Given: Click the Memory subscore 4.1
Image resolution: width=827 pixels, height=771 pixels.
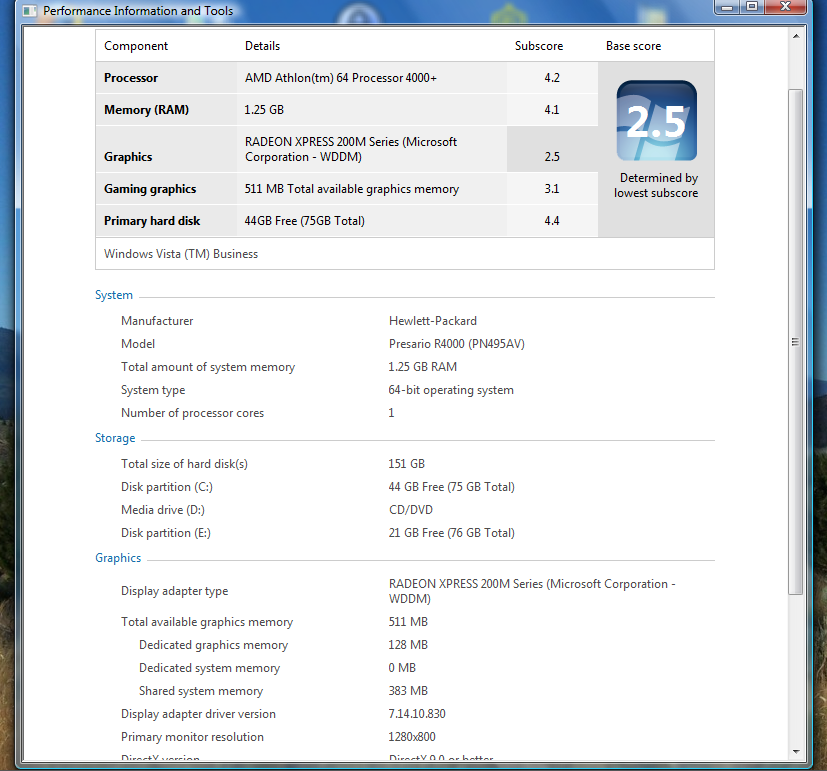Looking at the screenshot, I should [x=552, y=110].
